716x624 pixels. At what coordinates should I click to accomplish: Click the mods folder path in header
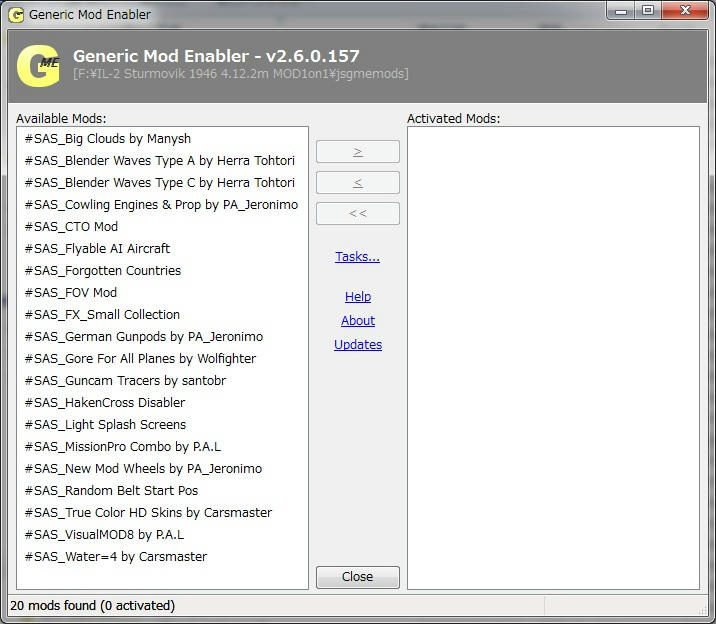click(x=241, y=74)
